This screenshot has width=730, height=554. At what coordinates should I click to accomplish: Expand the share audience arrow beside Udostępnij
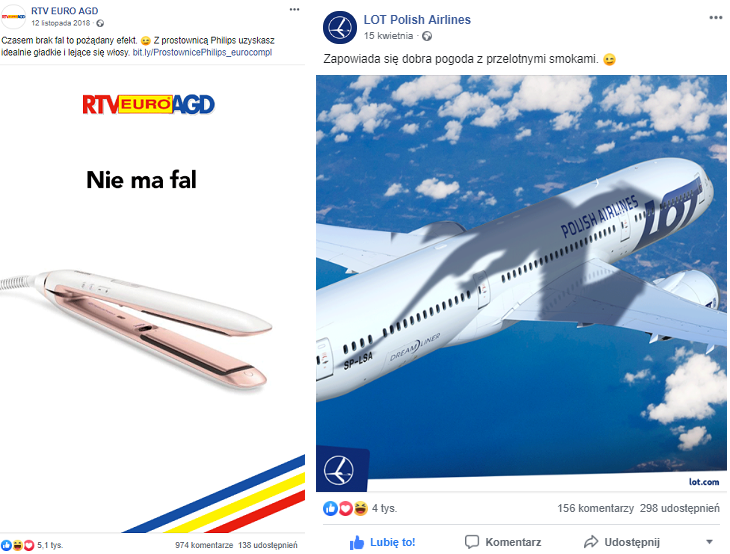point(709,542)
